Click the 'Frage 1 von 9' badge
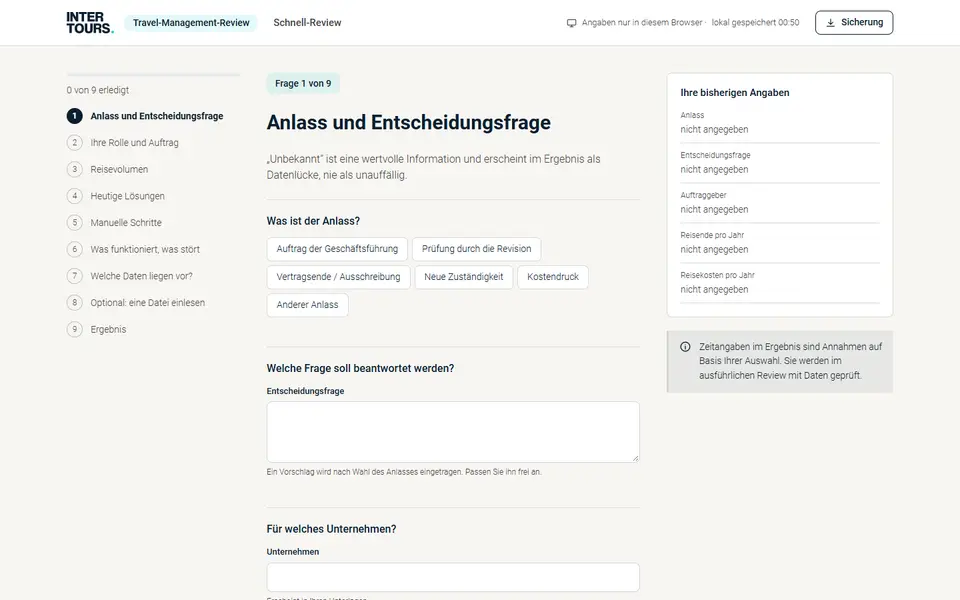The width and height of the screenshot is (960, 600). [x=303, y=83]
